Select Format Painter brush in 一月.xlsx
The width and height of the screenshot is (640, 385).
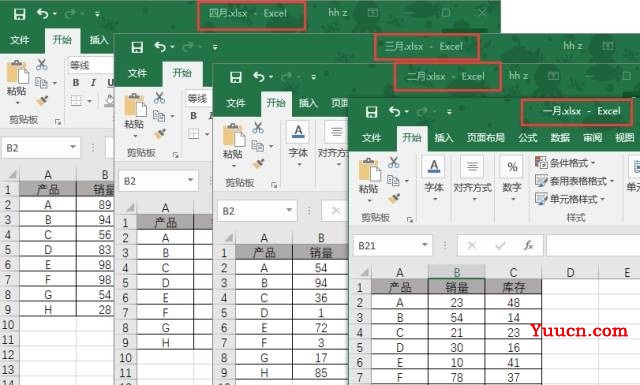(x=394, y=198)
